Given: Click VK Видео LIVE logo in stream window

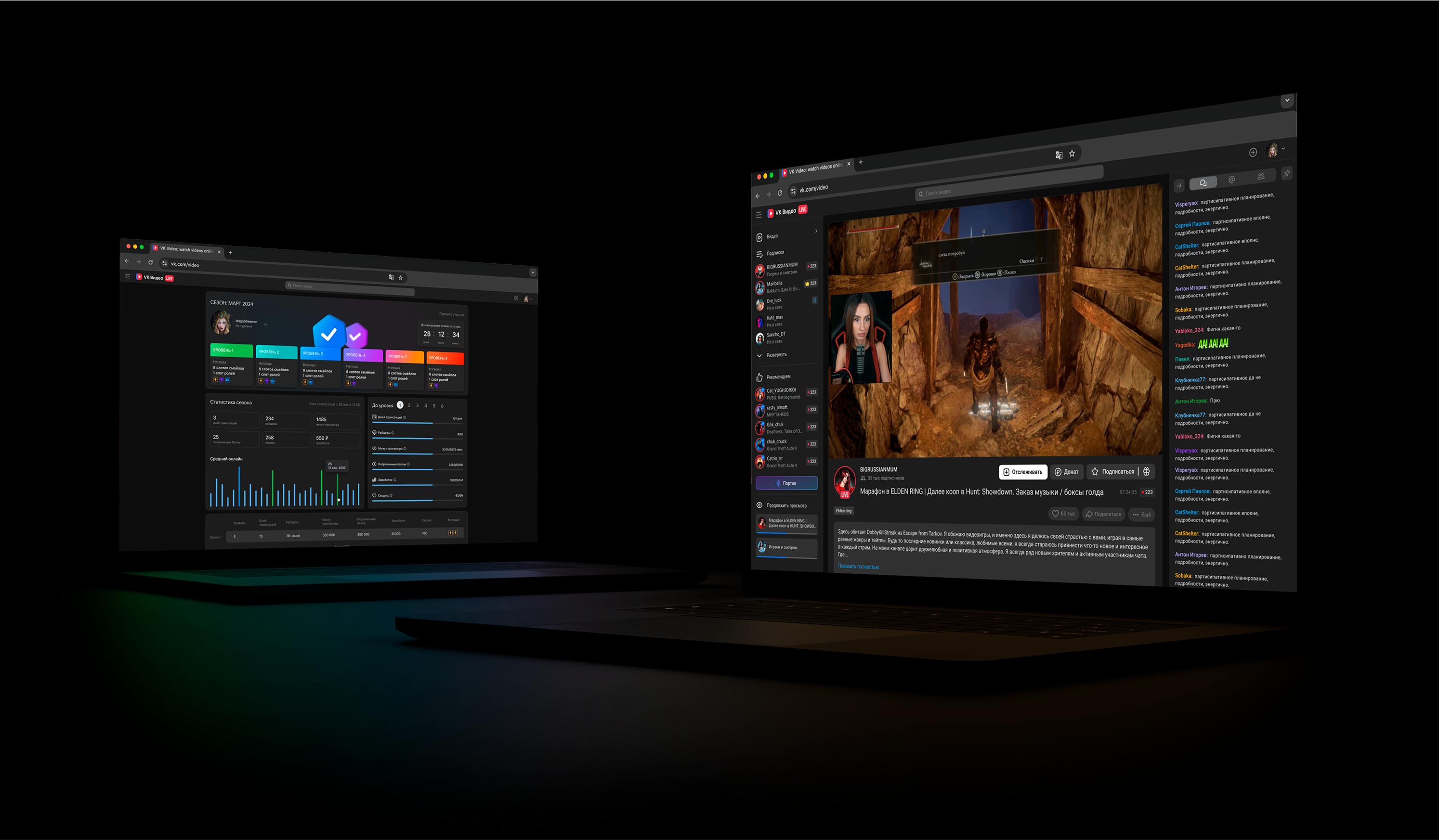Looking at the screenshot, I should pyautogui.click(x=787, y=211).
